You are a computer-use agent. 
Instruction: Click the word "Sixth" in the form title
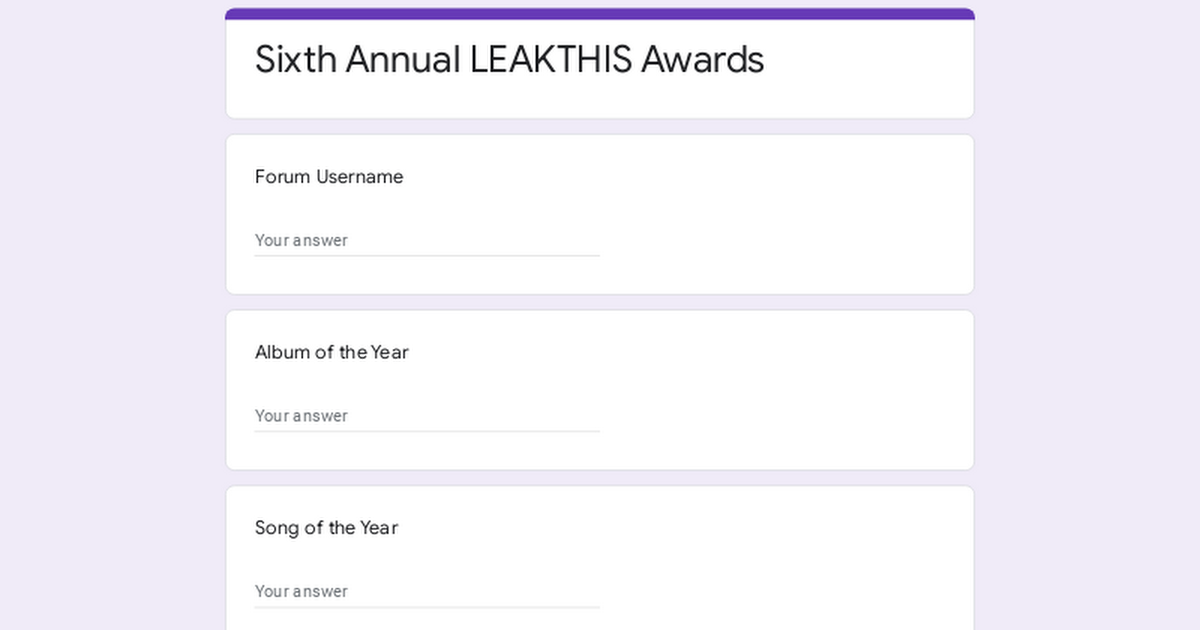coord(296,60)
